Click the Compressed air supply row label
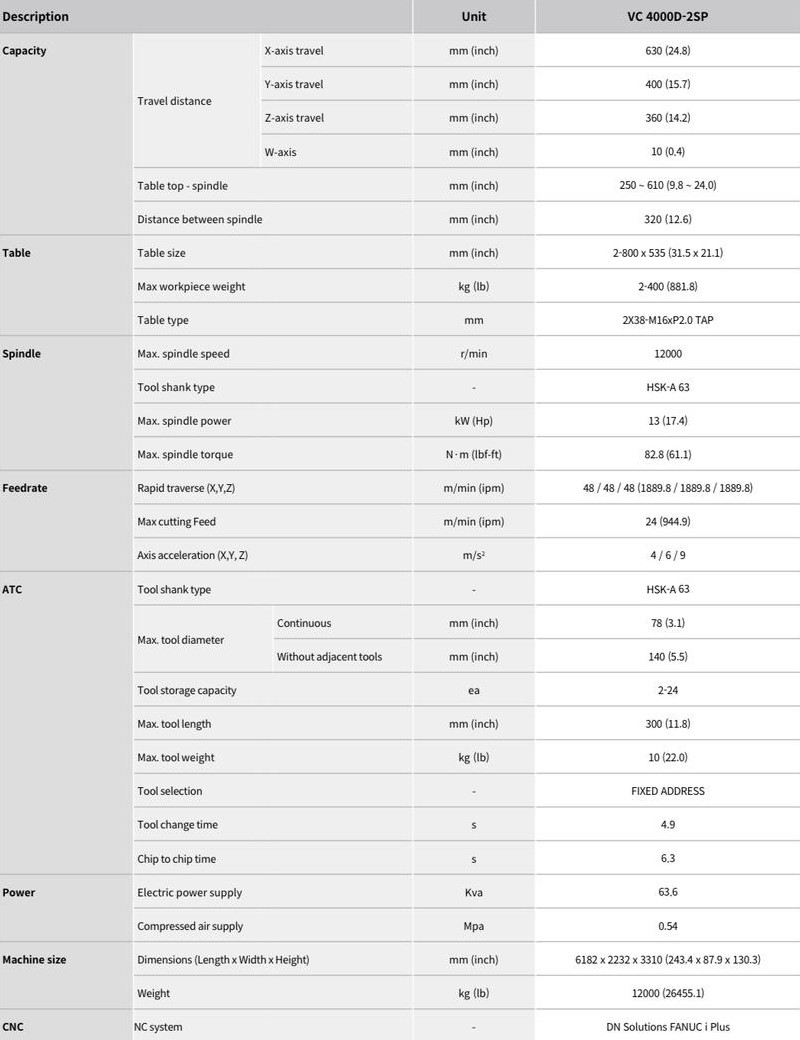Viewport: 800px width, 1040px height. point(190,926)
